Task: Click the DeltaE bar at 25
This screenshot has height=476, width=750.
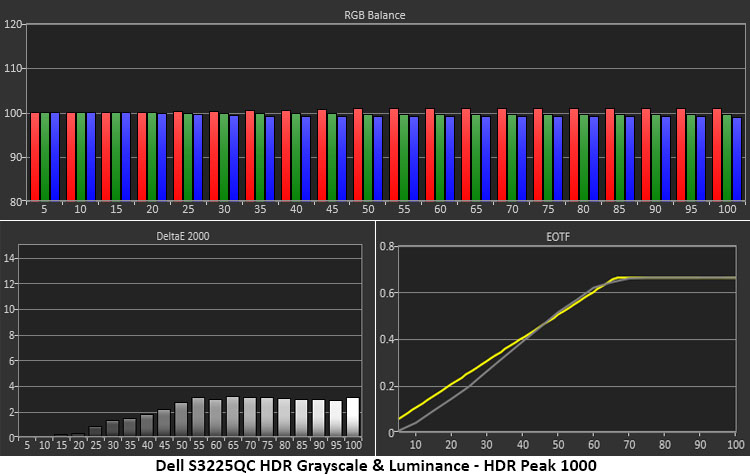Action: click(95, 432)
